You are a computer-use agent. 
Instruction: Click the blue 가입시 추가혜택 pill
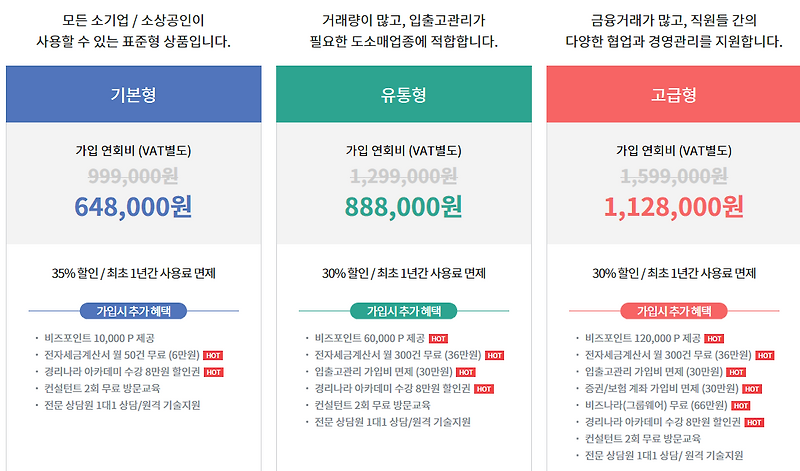point(133,311)
